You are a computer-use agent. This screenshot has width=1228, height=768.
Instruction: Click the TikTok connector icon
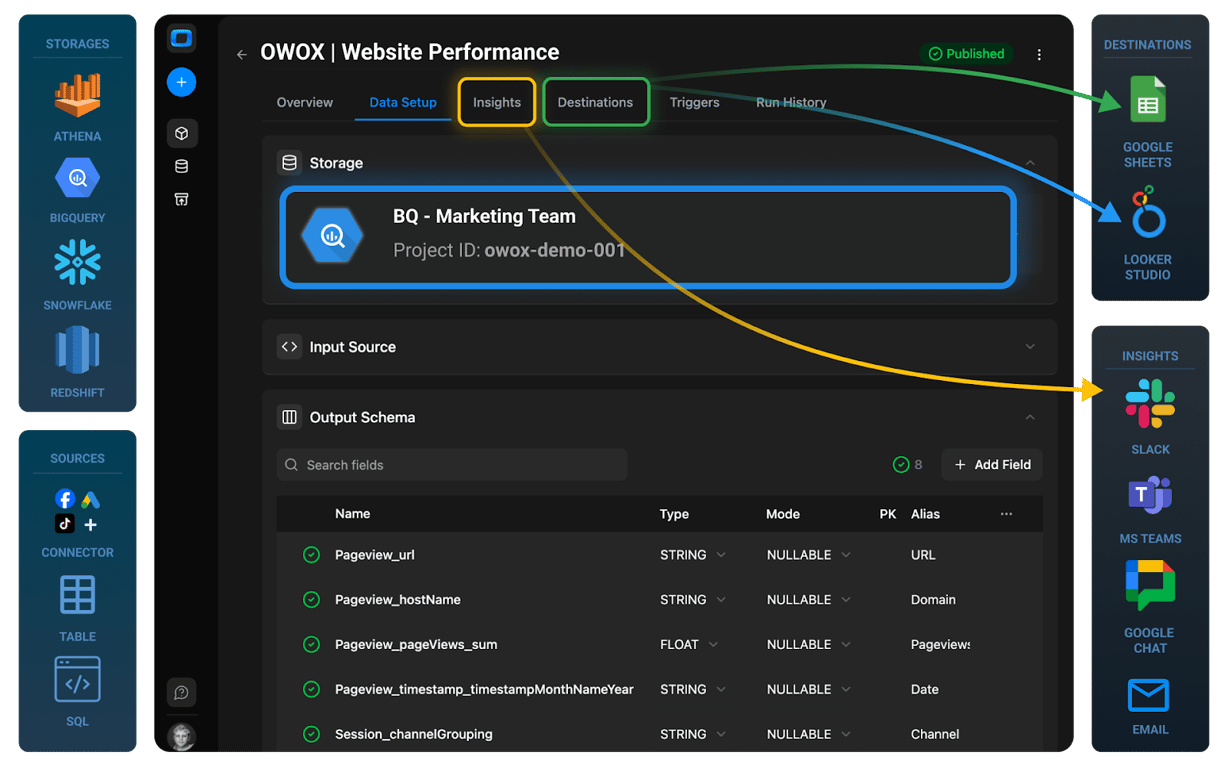[x=65, y=524]
